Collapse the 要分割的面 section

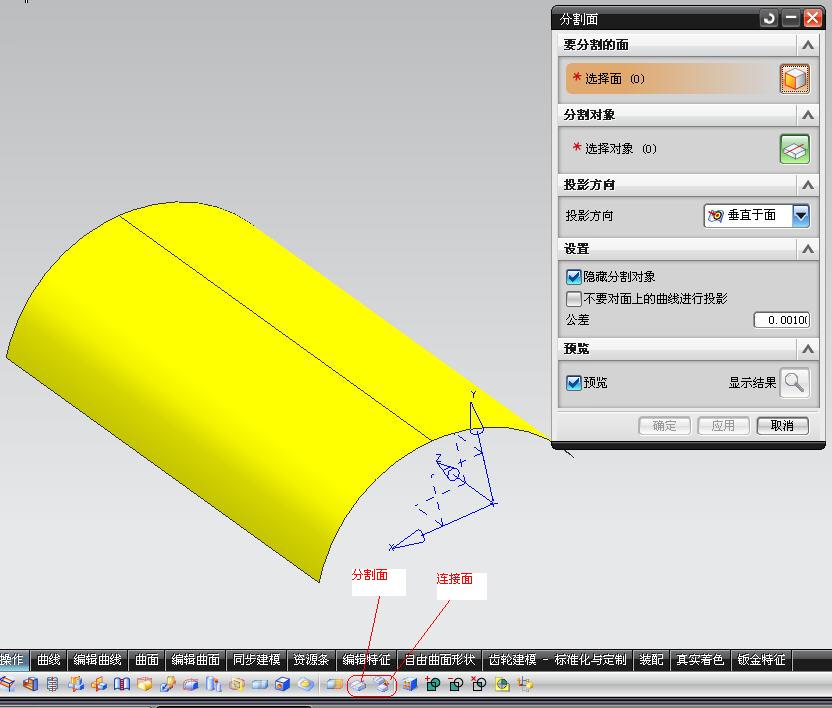point(808,45)
